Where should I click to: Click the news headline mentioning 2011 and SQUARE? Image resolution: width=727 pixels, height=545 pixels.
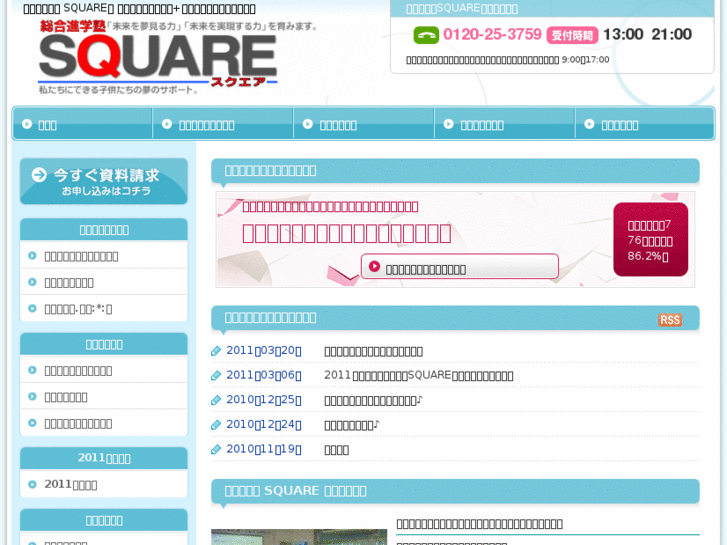(418, 375)
